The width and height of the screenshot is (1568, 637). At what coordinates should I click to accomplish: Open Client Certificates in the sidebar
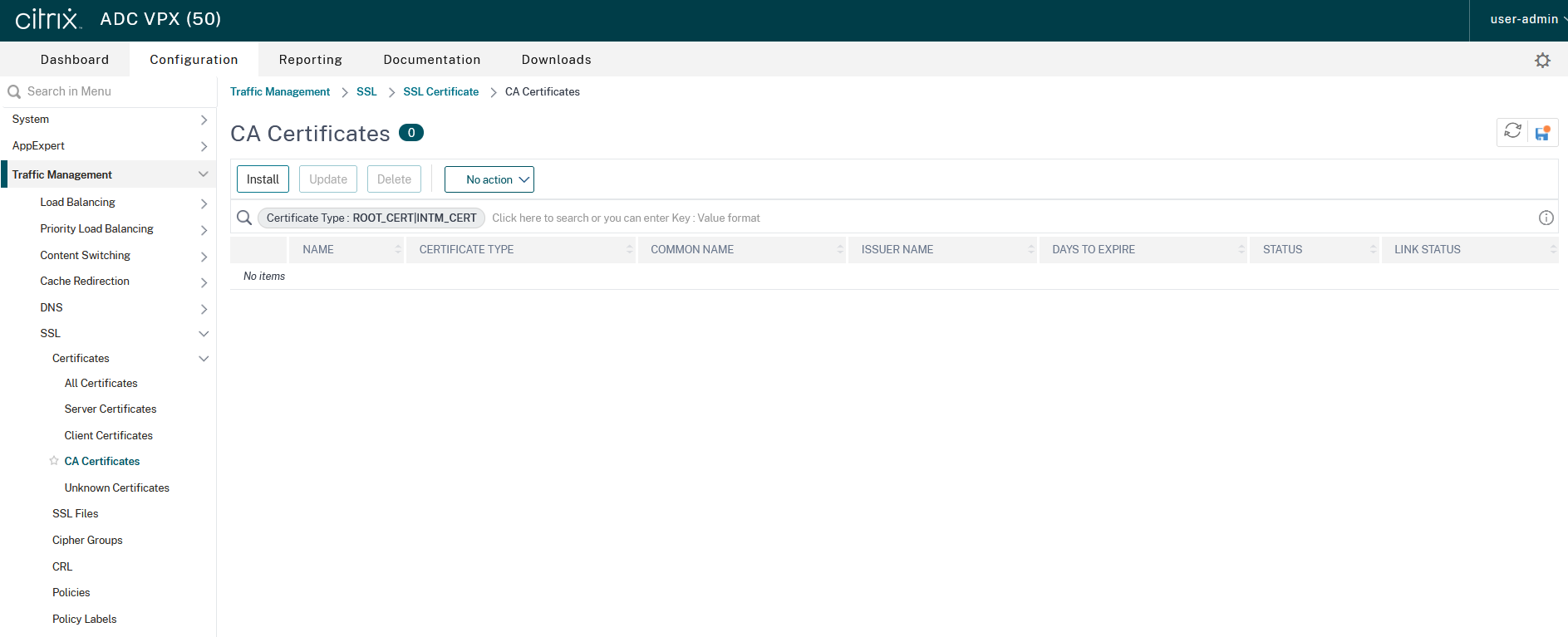click(109, 435)
